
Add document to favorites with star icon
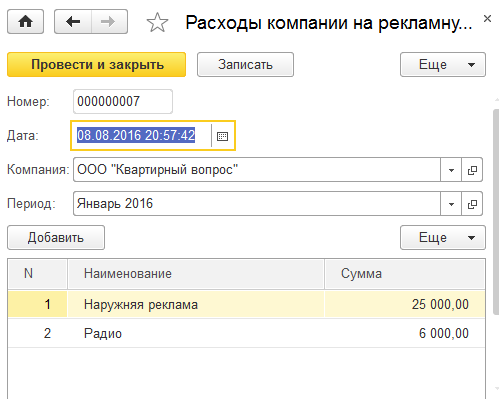157,23
